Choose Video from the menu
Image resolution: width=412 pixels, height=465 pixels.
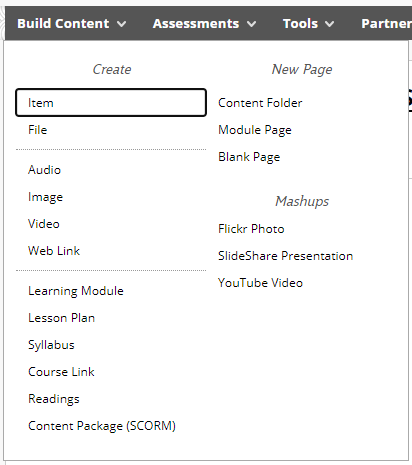(x=44, y=224)
